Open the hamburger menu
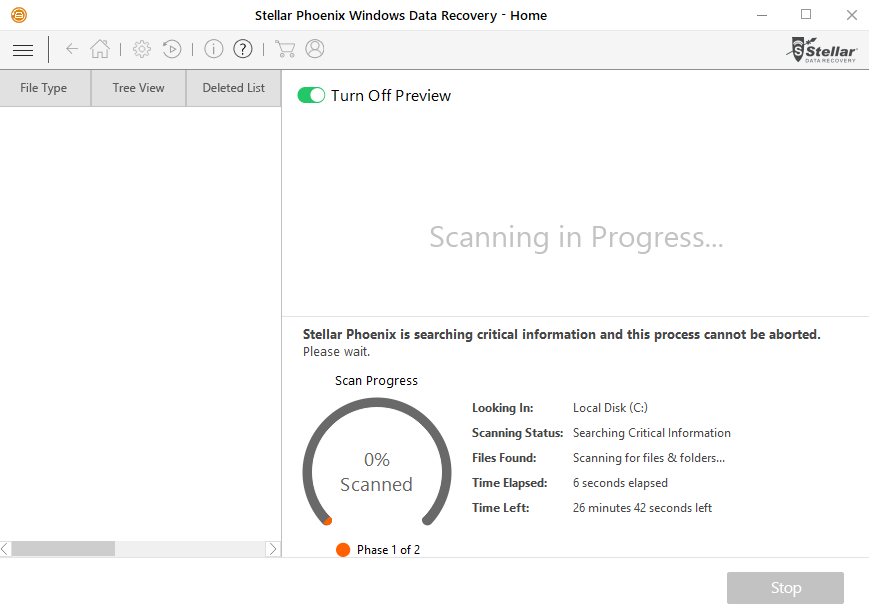This screenshot has width=869, height=612. pyautogui.click(x=23, y=49)
